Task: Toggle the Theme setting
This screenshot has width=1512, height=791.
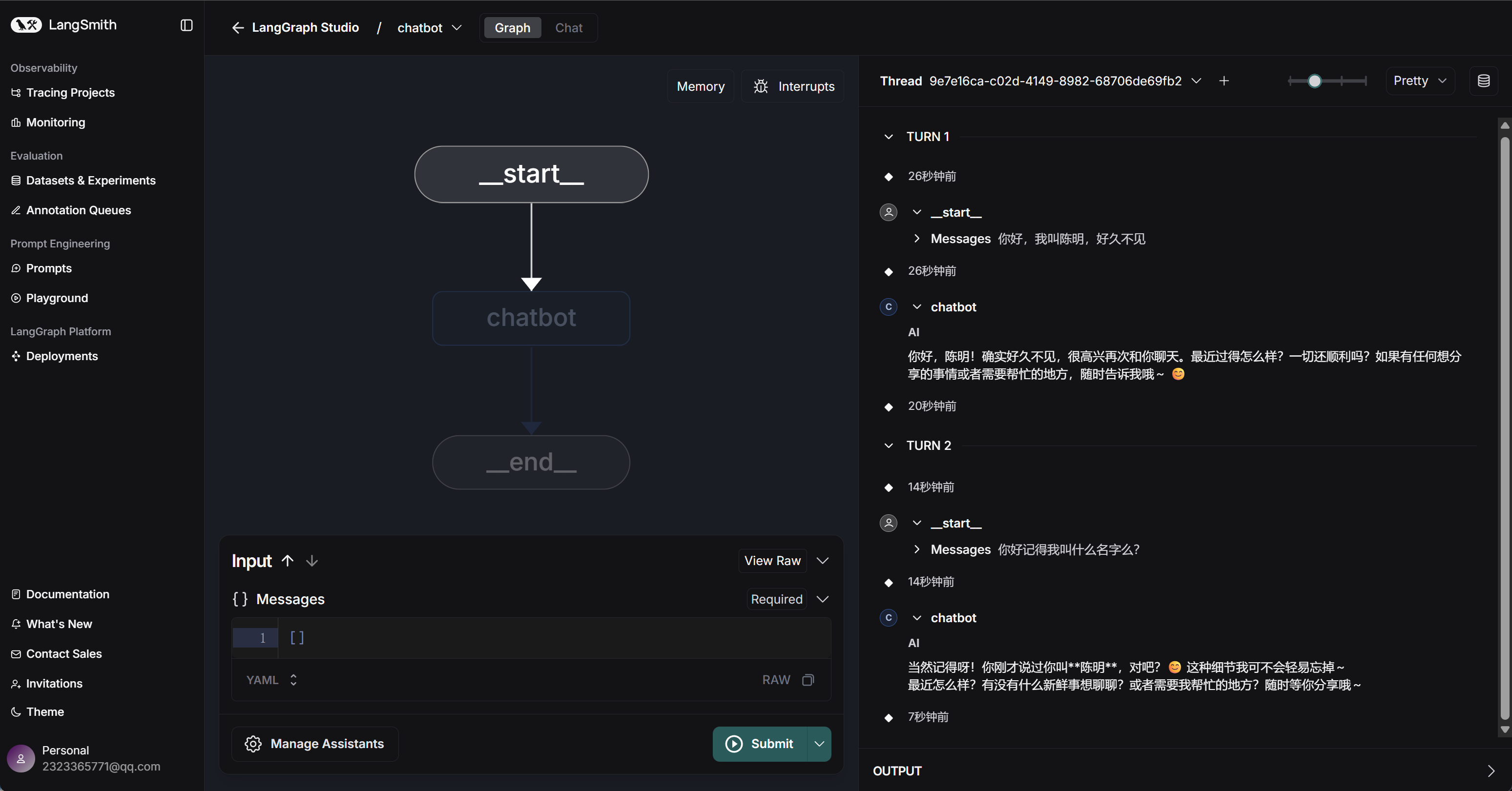Action: coord(38,712)
